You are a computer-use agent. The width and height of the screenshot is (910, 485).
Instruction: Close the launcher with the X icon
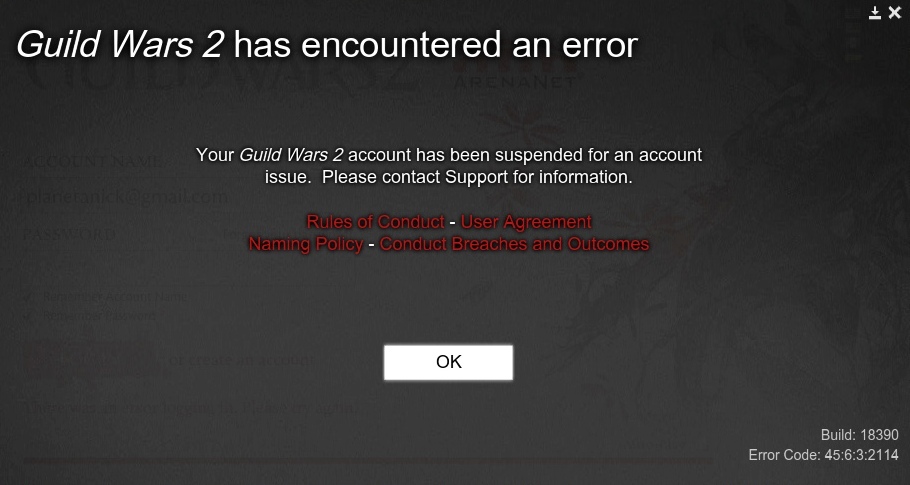click(894, 13)
